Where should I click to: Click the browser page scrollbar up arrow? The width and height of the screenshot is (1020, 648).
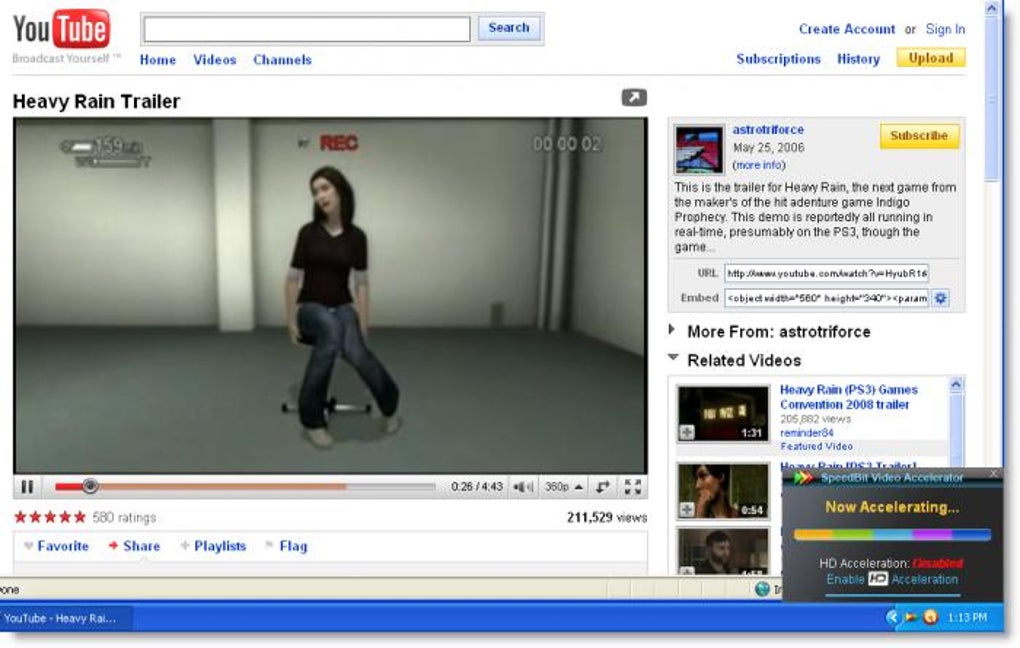pos(991,8)
